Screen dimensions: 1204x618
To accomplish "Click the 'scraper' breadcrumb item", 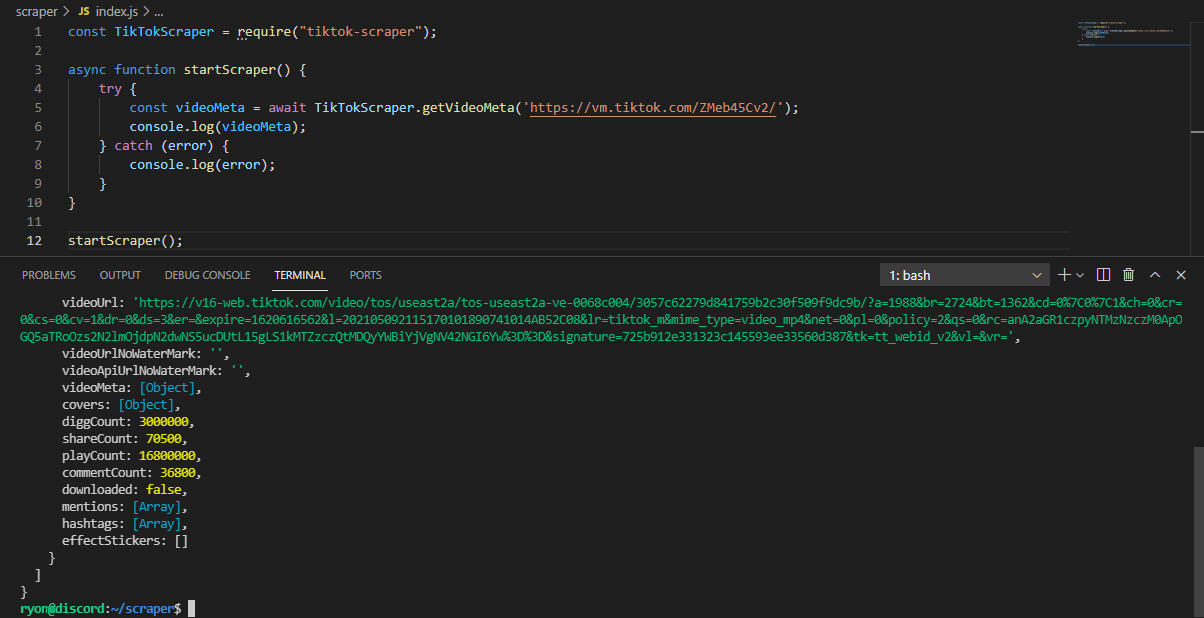I will (37, 11).
